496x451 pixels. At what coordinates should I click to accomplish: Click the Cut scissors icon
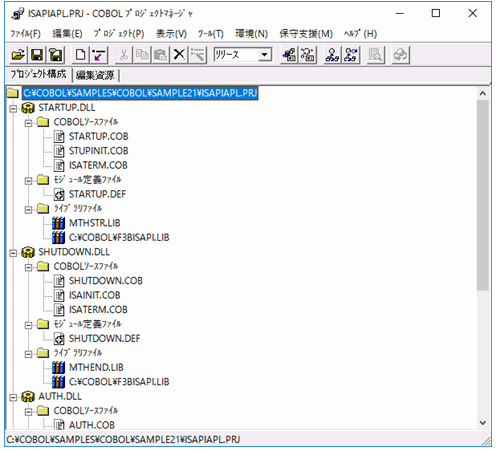click(124, 55)
